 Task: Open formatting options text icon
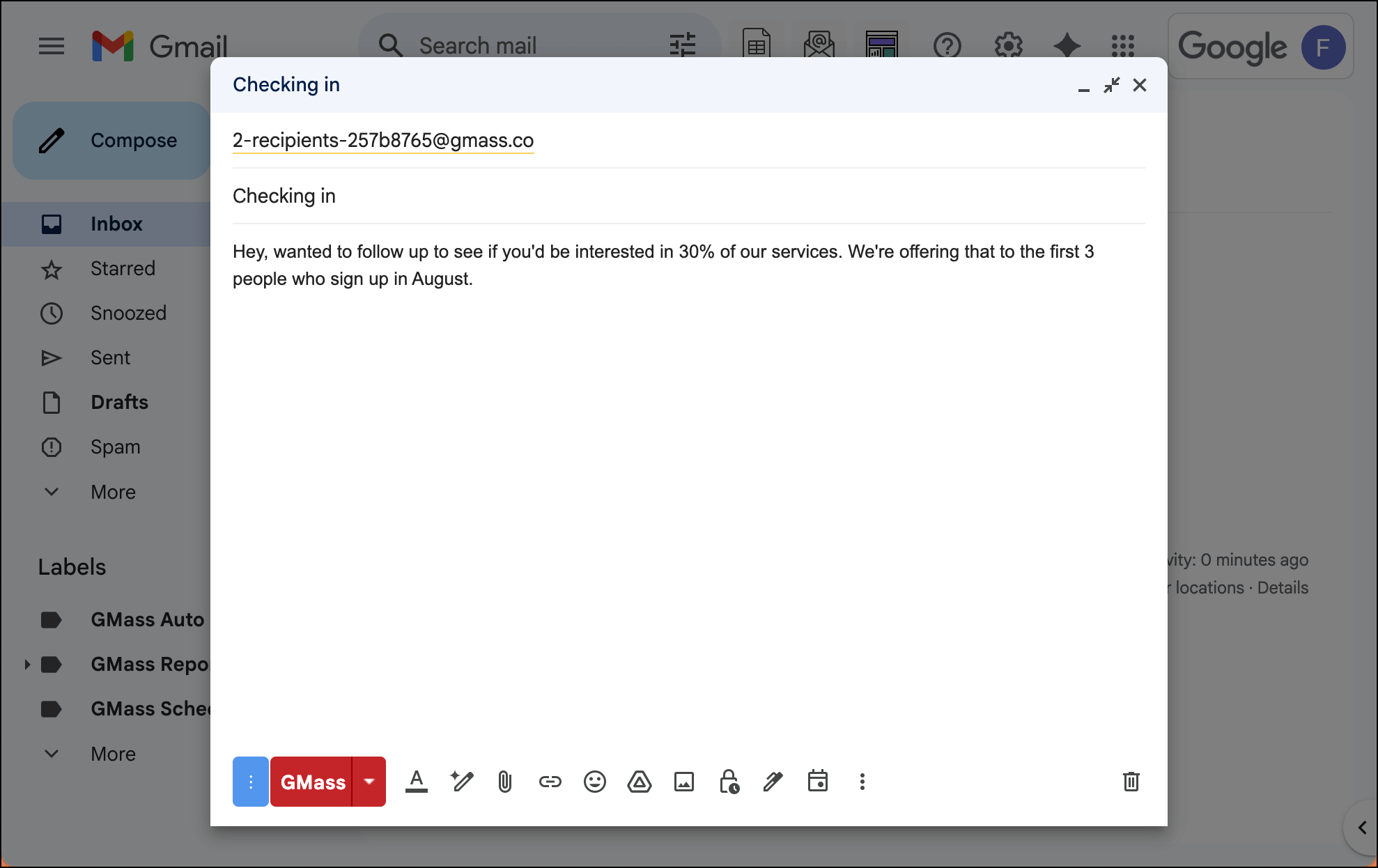416,782
